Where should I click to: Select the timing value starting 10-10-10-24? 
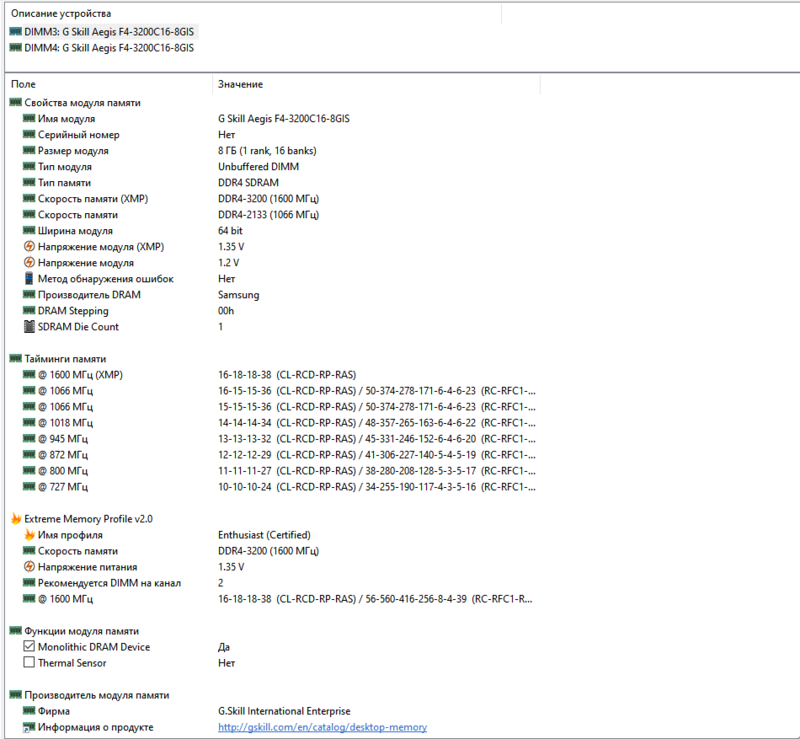click(x=377, y=487)
